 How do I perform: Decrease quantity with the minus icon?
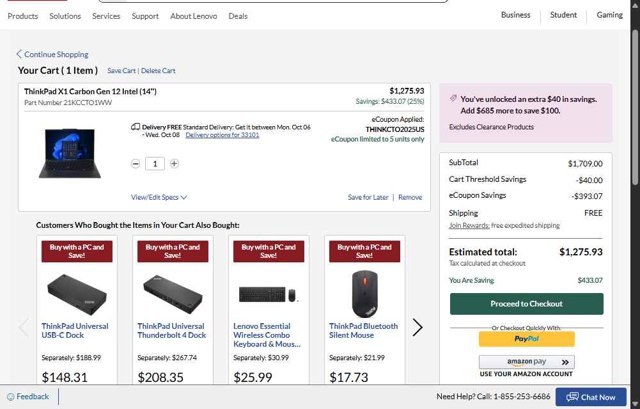136,164
